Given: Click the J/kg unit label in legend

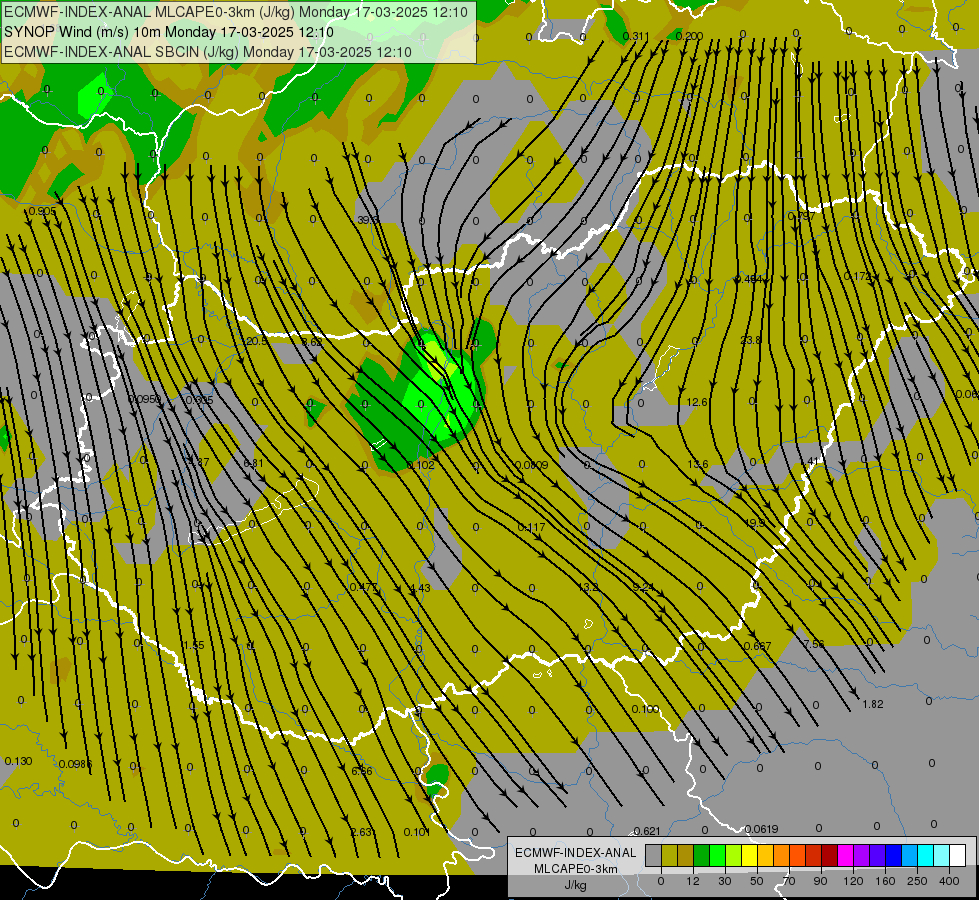Looking at the screenshot, I should (575, 885).
